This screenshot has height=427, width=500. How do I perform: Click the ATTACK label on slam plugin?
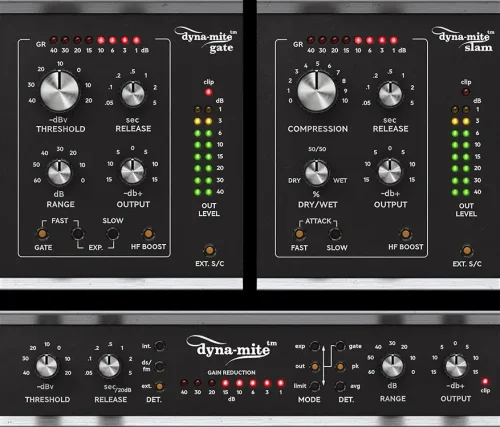(318, 221)
